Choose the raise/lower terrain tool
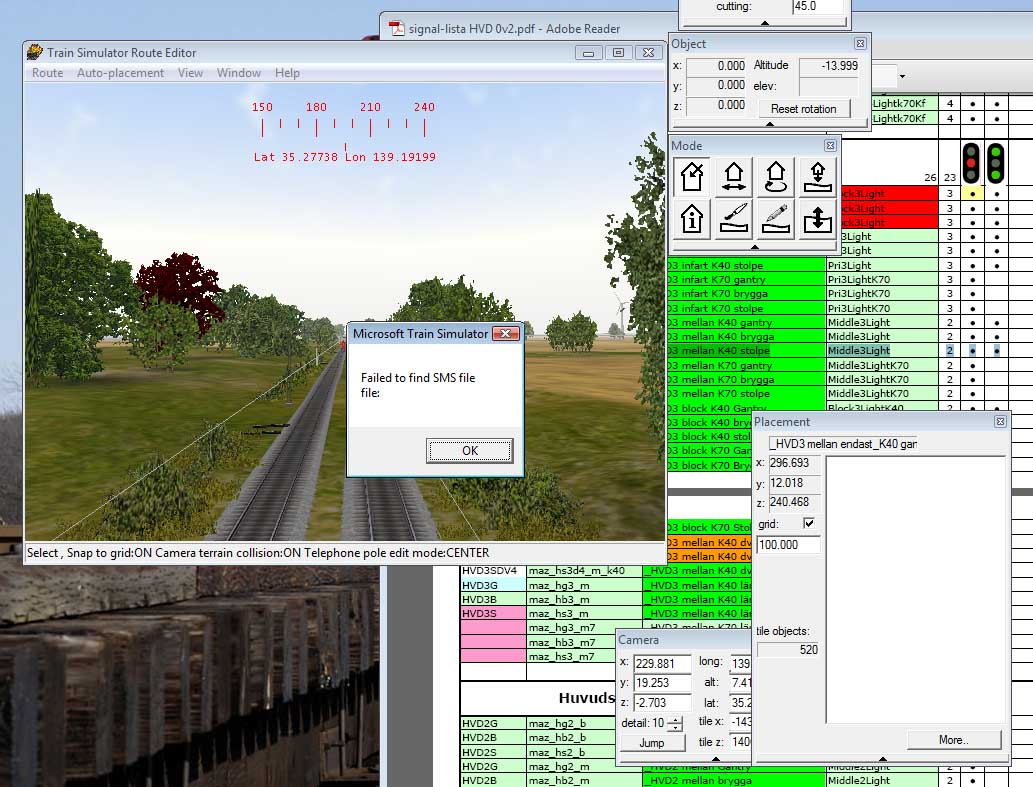Screen dimensions: 1033x787 [817, 218]
